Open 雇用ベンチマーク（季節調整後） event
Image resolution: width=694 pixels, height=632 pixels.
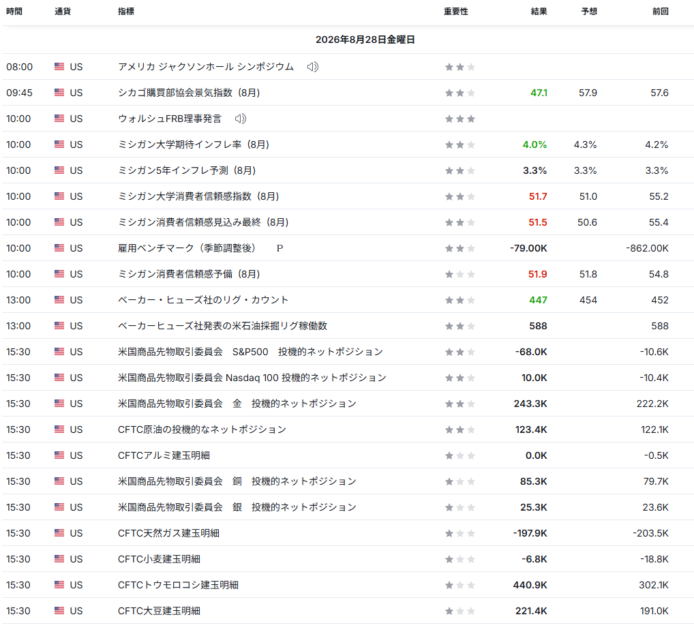[187, 248]
